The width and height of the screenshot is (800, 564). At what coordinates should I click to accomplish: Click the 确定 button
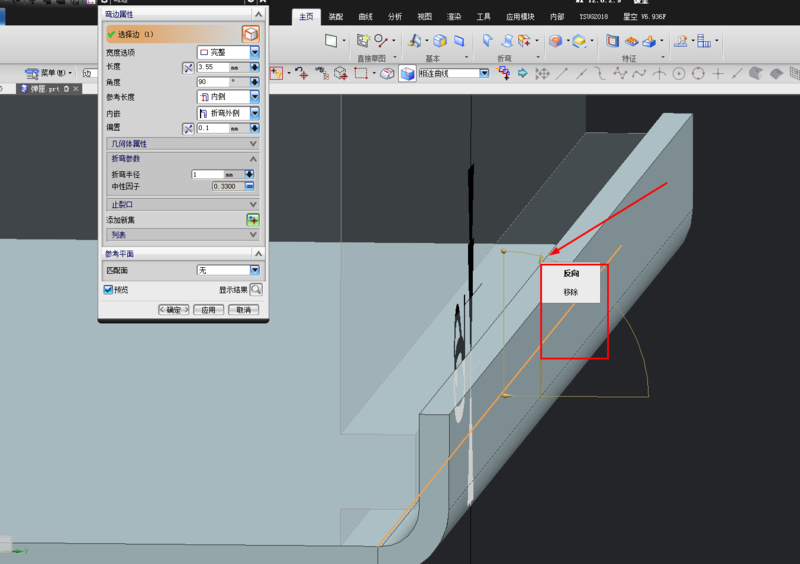click(173, 309)
